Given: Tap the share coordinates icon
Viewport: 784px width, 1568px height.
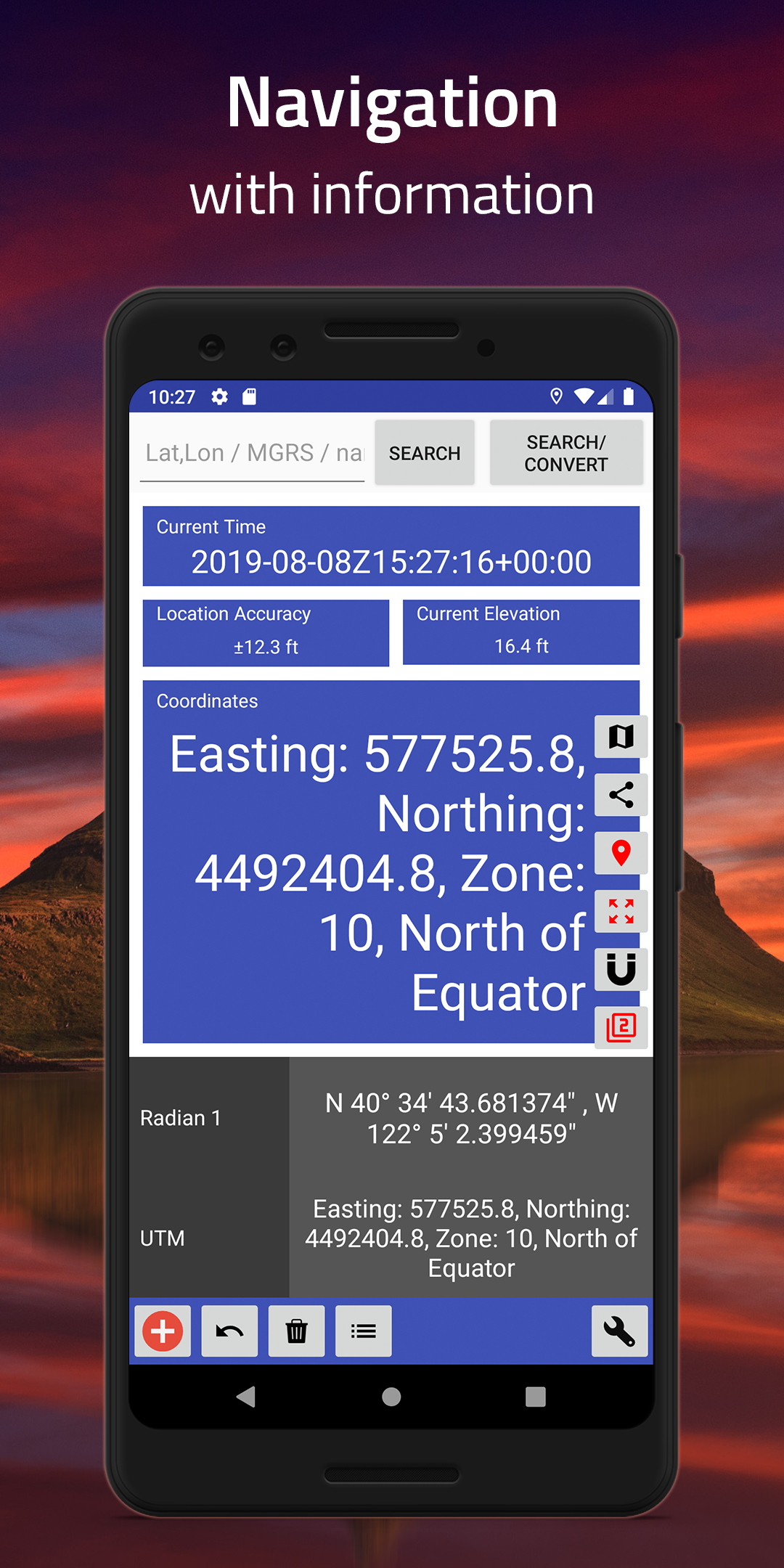Looking at the screenshot, I should click(x=621, y=795).
